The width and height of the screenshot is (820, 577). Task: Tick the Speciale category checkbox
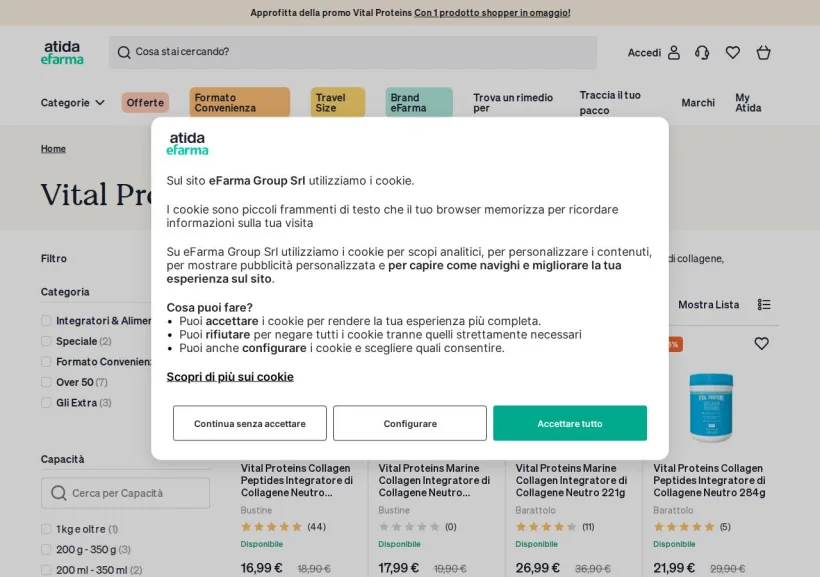pos(46,341)
